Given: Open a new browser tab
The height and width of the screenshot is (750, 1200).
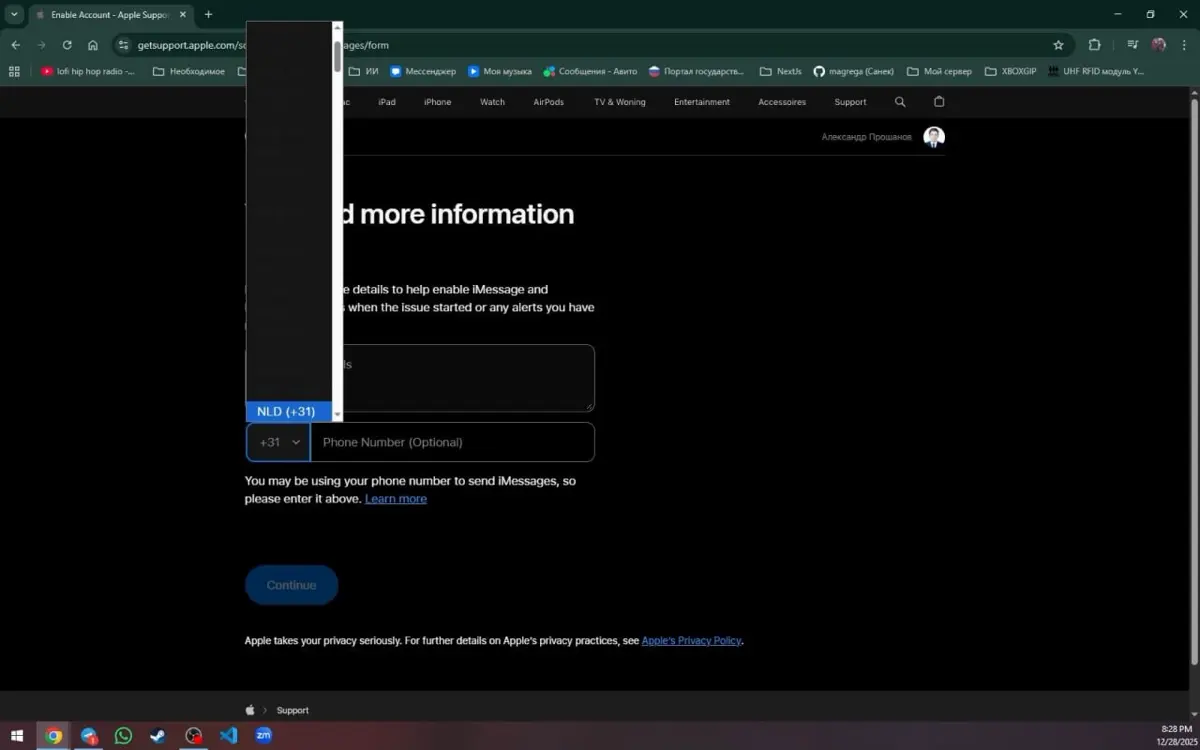Looking at the screenshot, I should tap(208, 15).
